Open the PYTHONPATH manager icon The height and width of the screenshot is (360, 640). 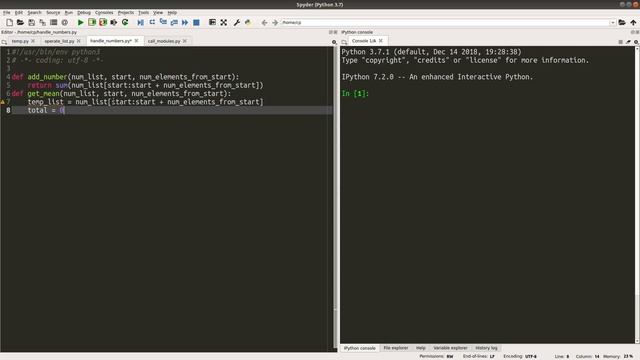click(248, 22)
